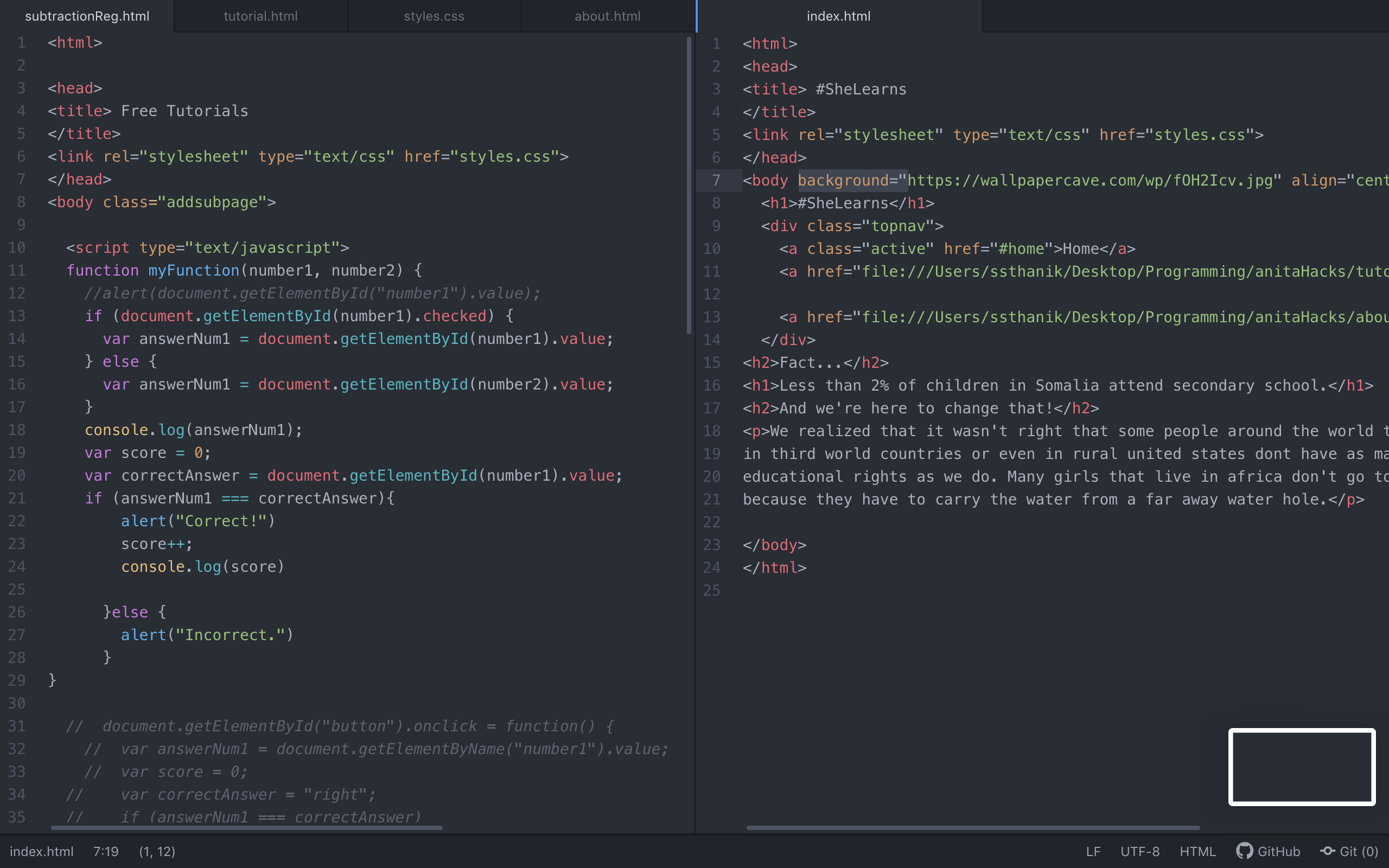Open the styles.css tab
This screenshot has height=868, width=1389.
(434, 16)
